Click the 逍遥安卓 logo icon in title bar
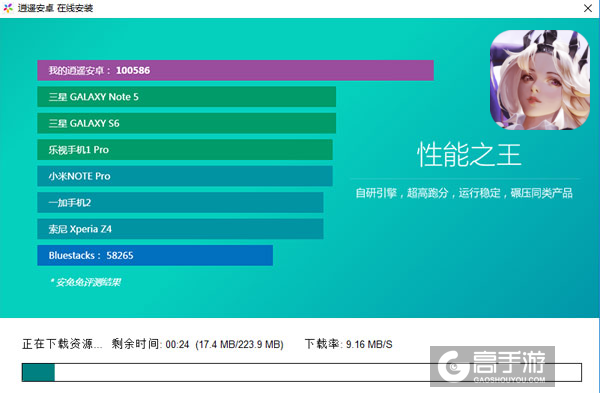The image size is (600, 393). 8,8
